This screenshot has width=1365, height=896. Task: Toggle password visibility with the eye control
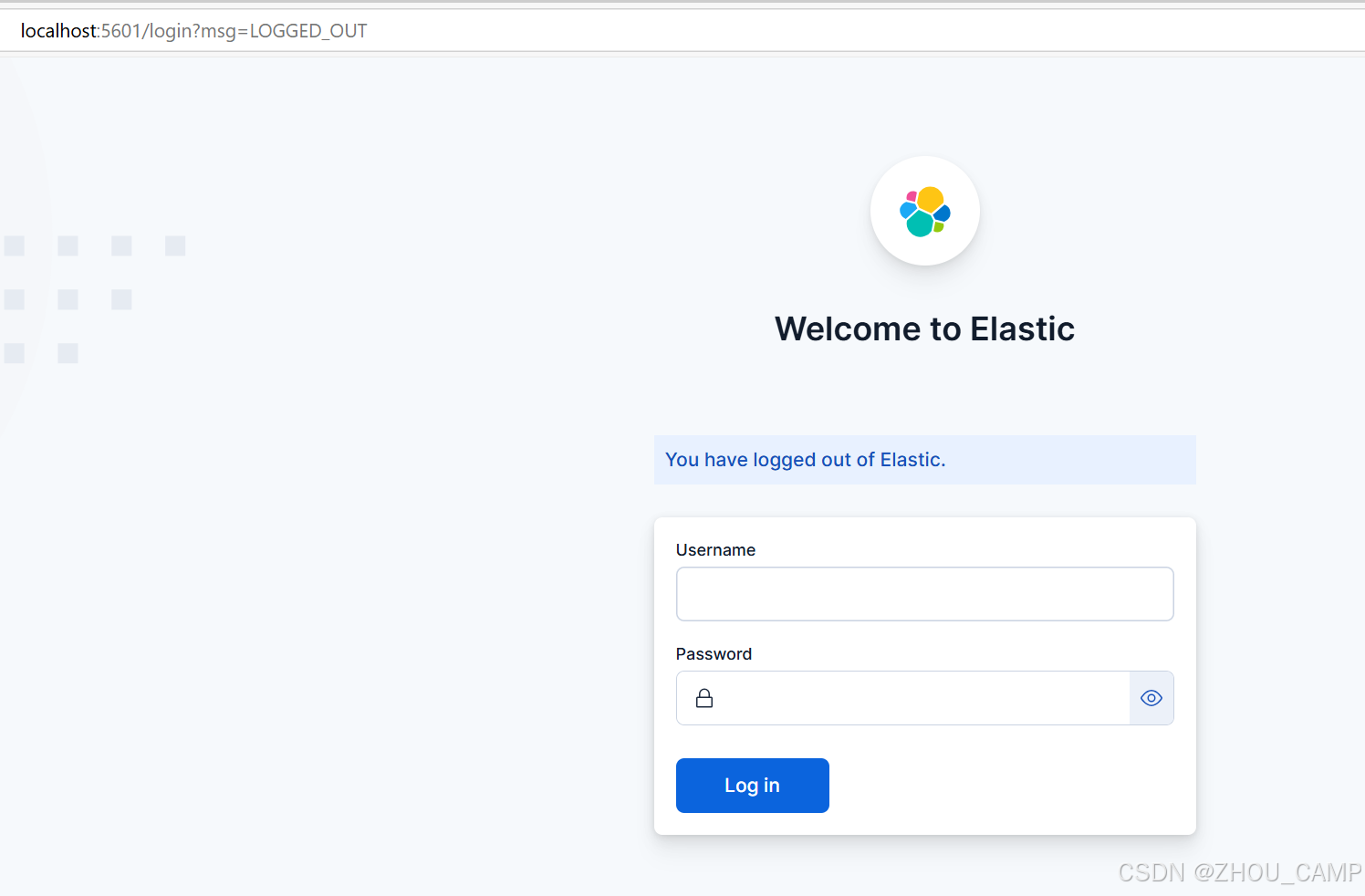(x=1151, y=697)
